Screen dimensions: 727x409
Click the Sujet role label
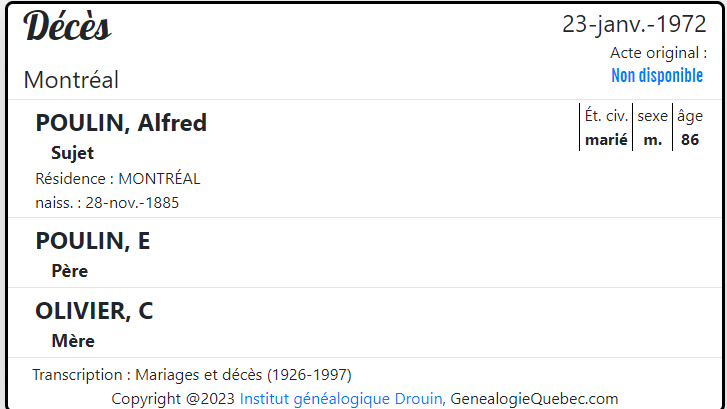pyautogui.click(x=72, y=153)
